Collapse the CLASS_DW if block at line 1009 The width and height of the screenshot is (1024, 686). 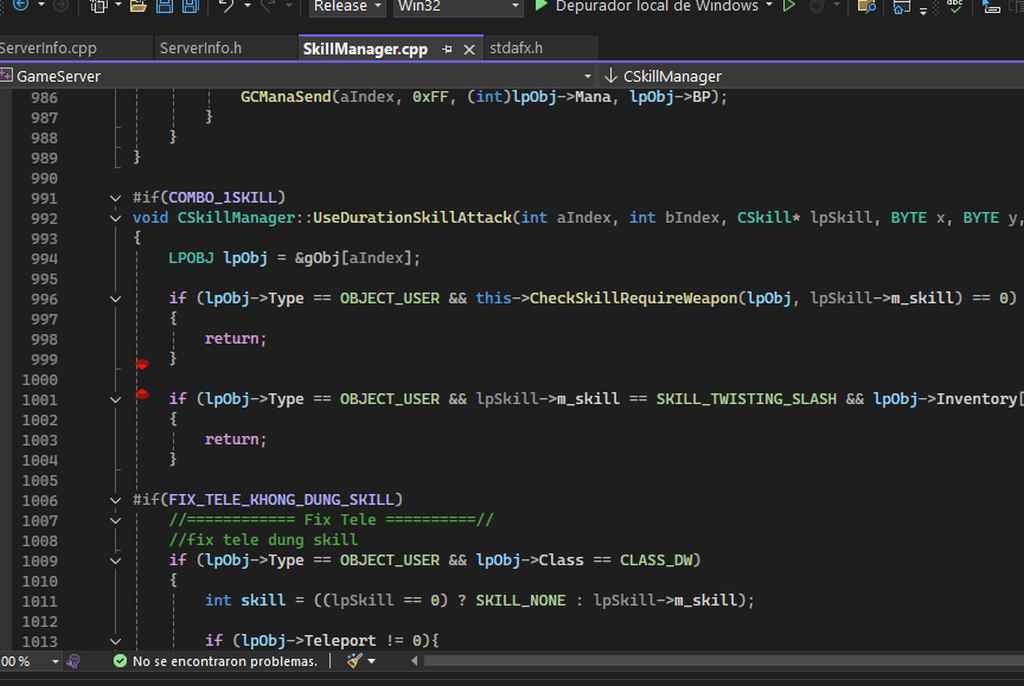coord(116,561)
